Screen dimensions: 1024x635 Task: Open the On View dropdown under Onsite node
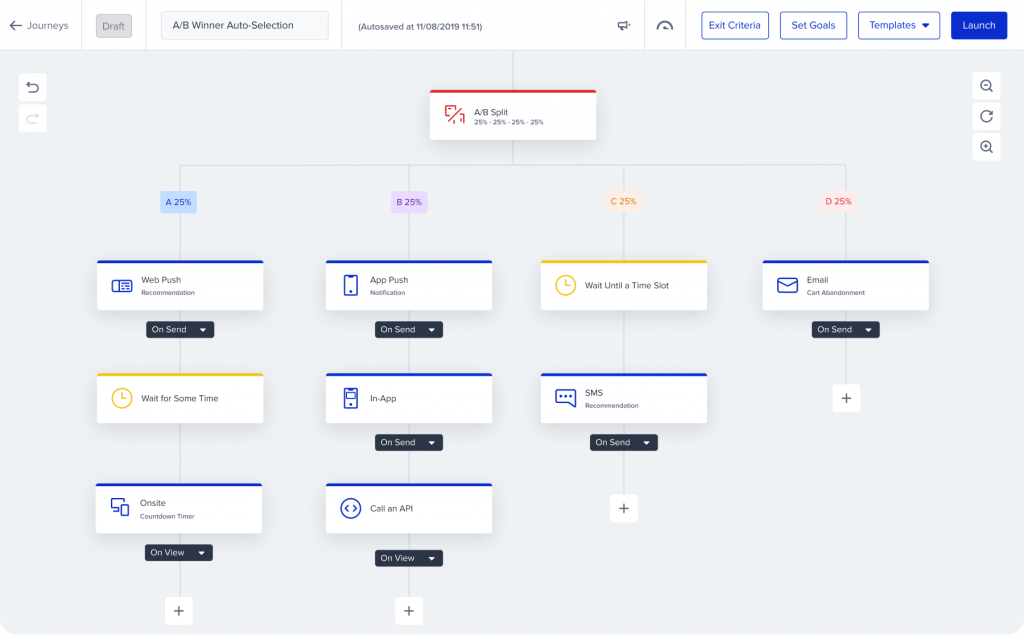coord(178,552)
